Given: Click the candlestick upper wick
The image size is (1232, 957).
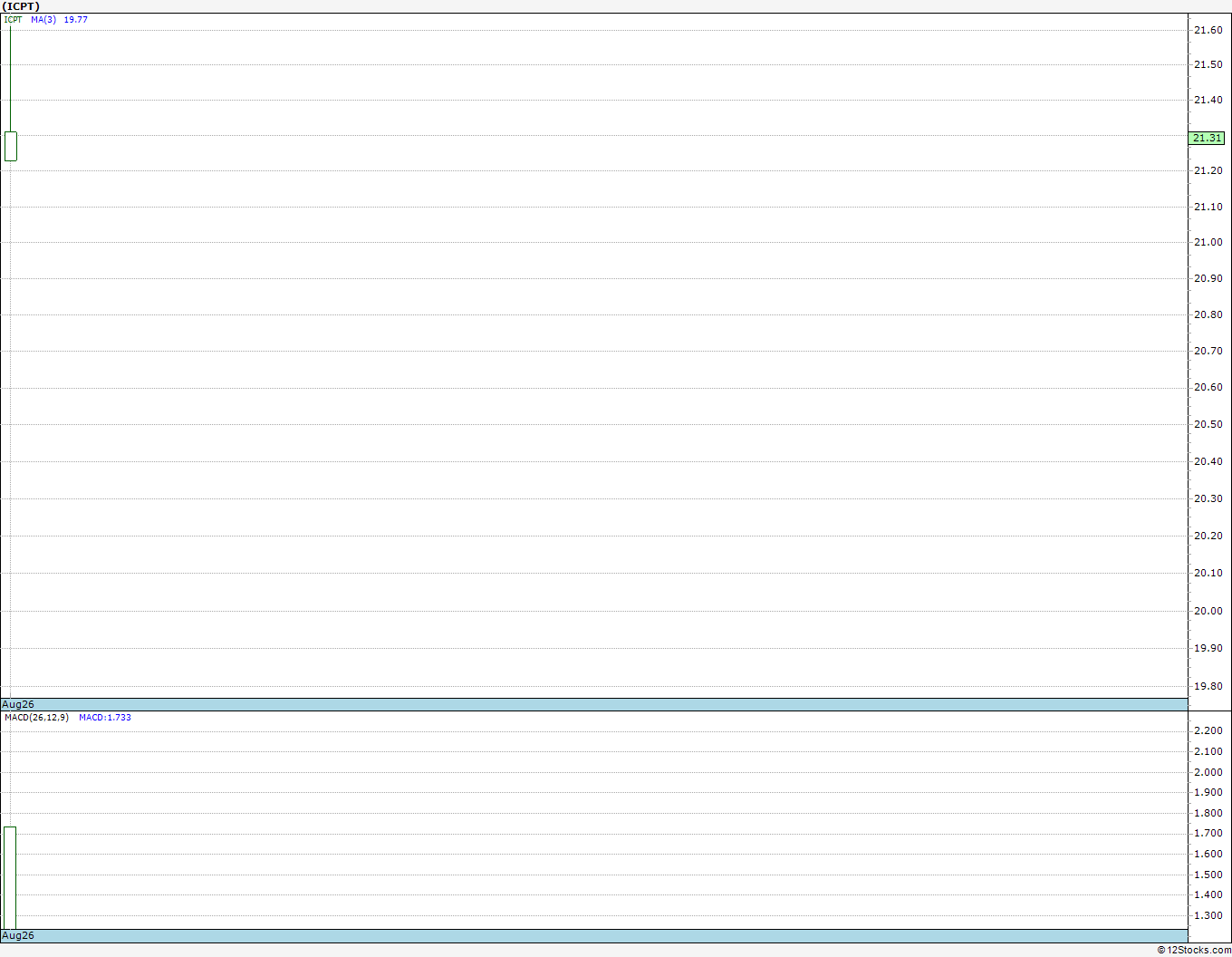Looking at the screenshot, I should pyautogui.click(x=11, y=79).
